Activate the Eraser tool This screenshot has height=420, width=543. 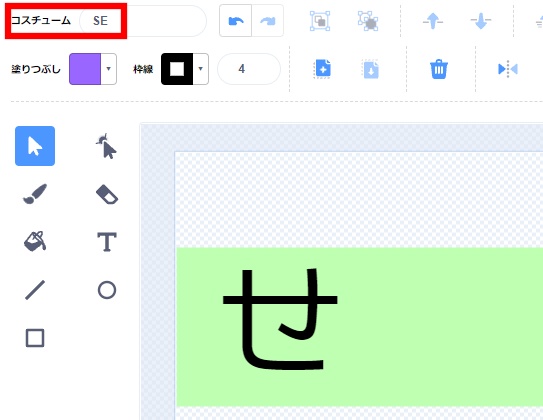click(x=107, y=194)
